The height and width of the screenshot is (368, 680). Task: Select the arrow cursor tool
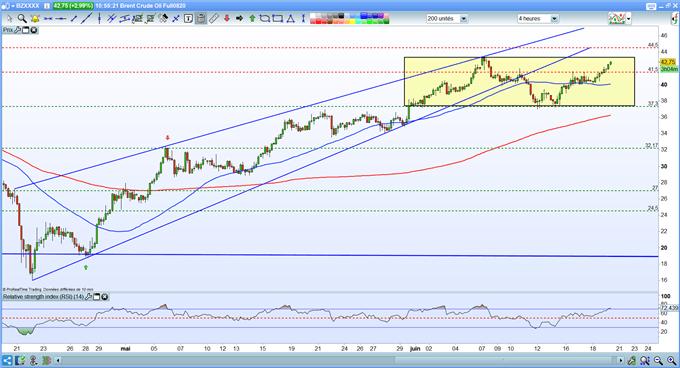[x=10, y=19]
